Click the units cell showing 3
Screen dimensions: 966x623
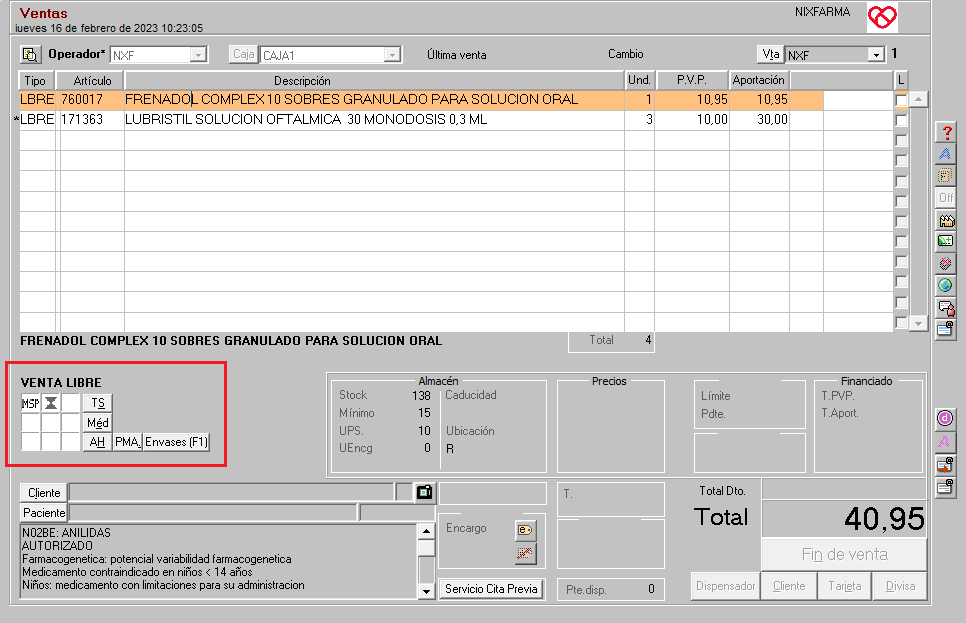click(639, 120)
